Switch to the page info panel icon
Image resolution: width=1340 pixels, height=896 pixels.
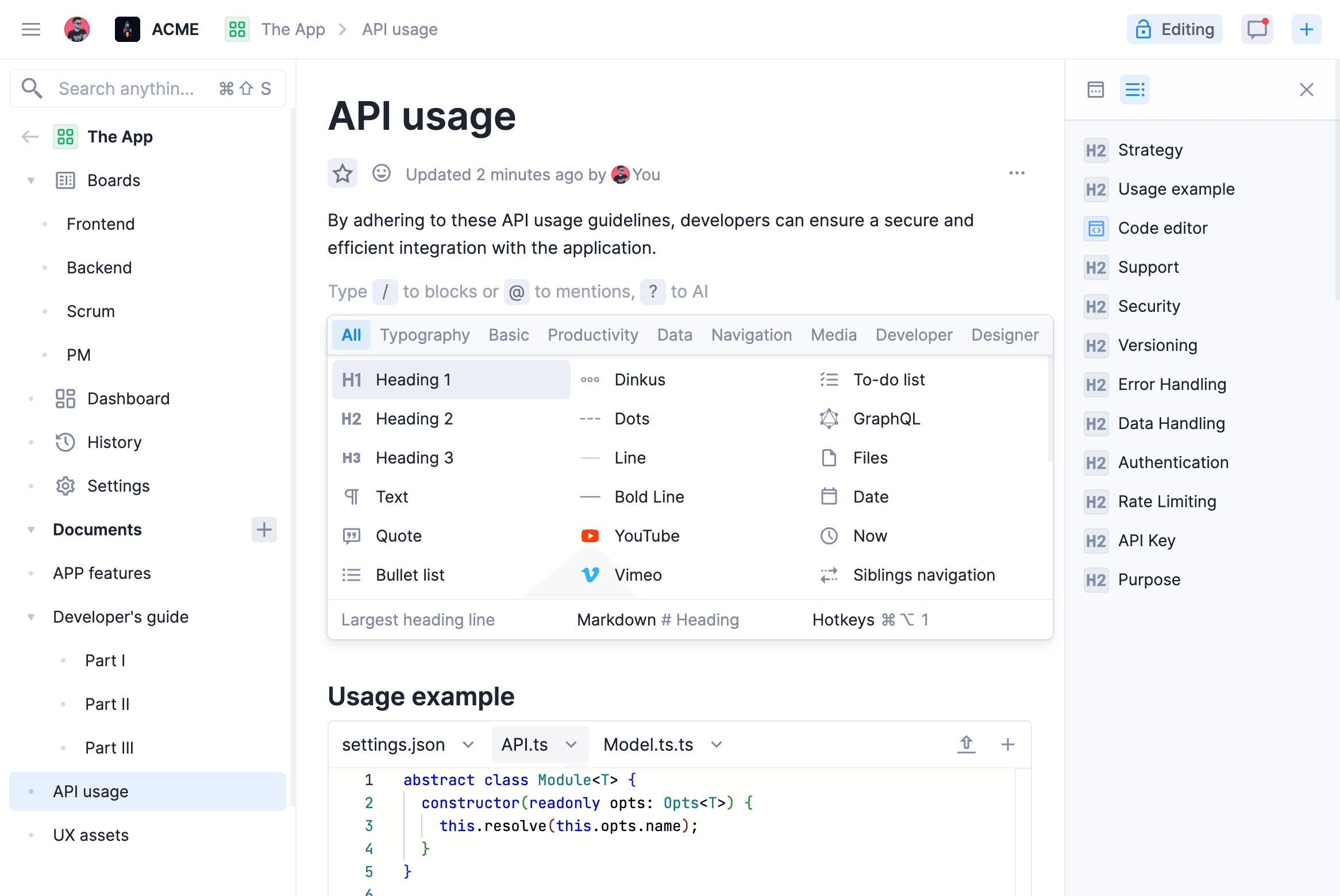(x=1095, y=90)
